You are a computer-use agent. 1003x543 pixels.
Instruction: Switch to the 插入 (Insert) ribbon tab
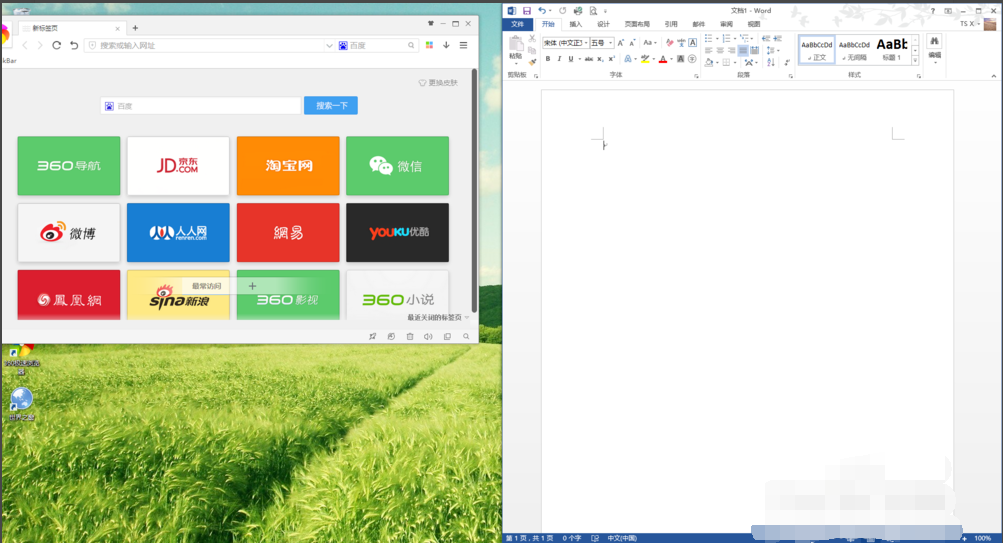point(576,24)
